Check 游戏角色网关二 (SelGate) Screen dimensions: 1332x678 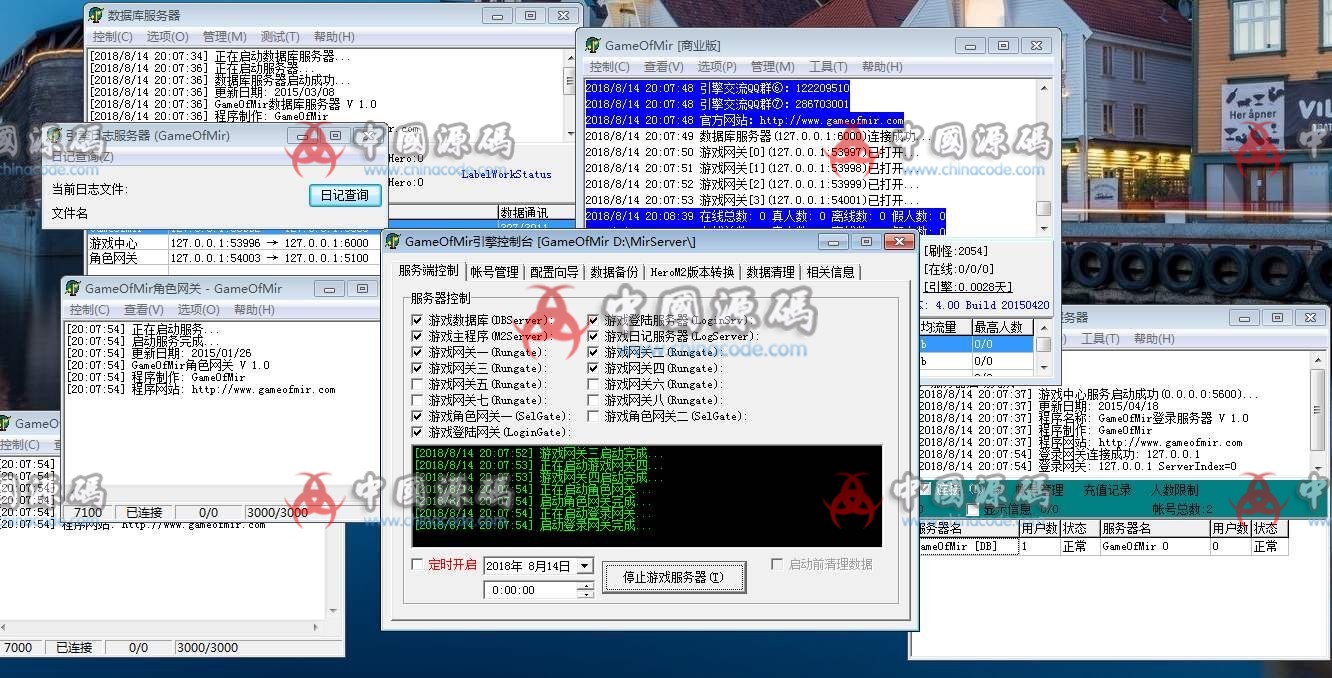point(593,416)
